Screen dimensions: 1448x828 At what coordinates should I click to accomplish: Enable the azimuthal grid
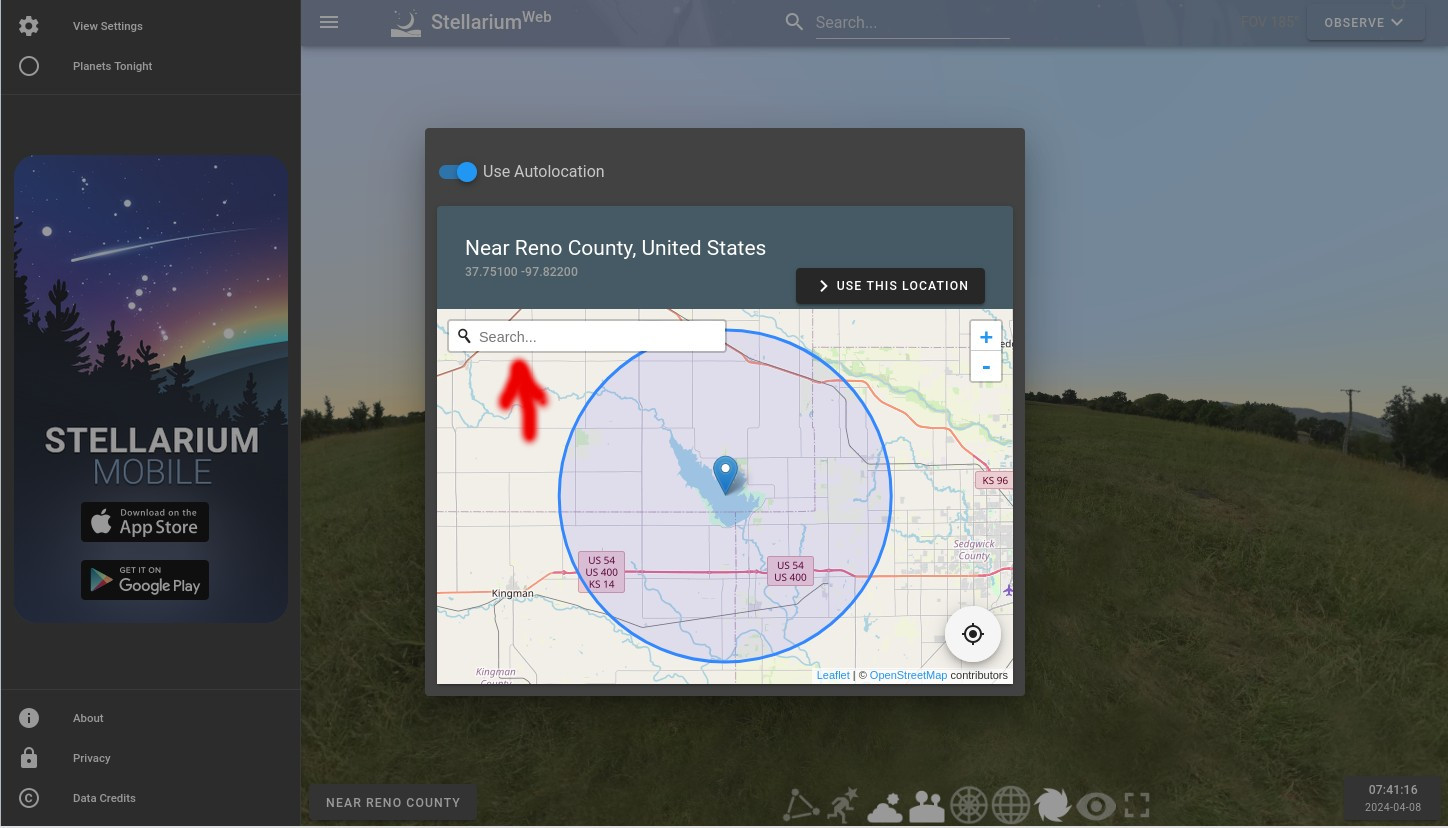click(x=968, y=805)
